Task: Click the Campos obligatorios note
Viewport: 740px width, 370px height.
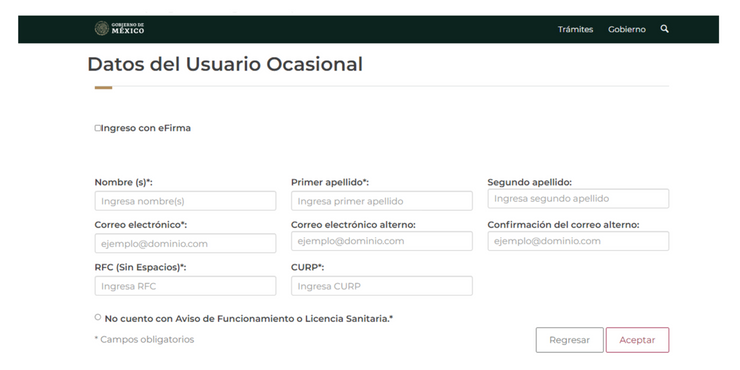Action: [144, 339]
